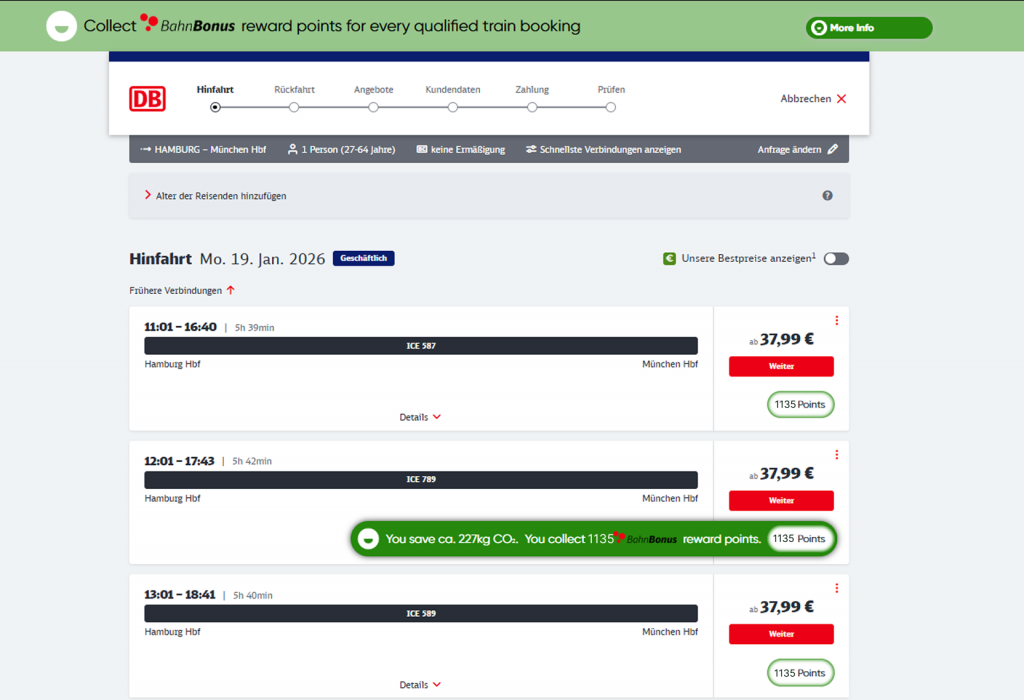
Task: Click Schnellste Verbindungen anzeigen filter
Action: click(603, 150)
